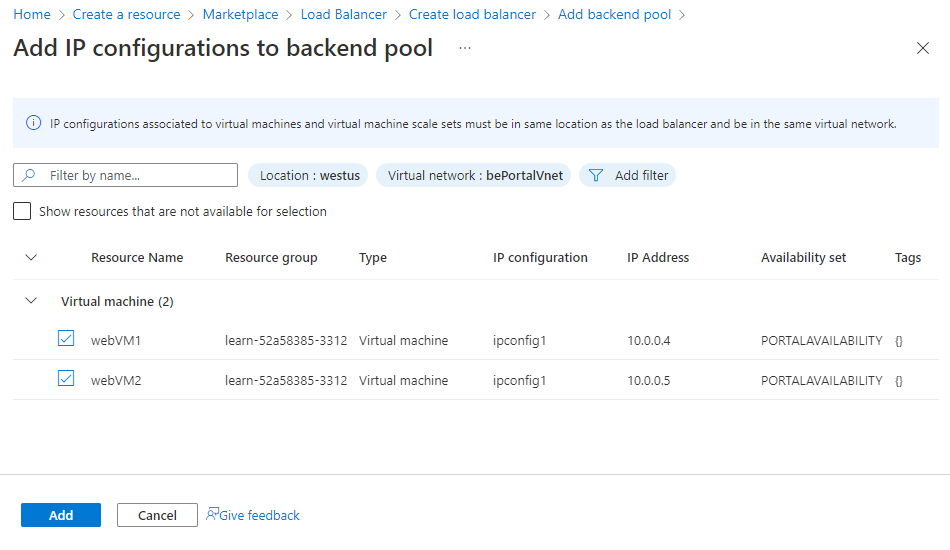Uncheck the webVM2 checkbox

(x=66, y=378)
